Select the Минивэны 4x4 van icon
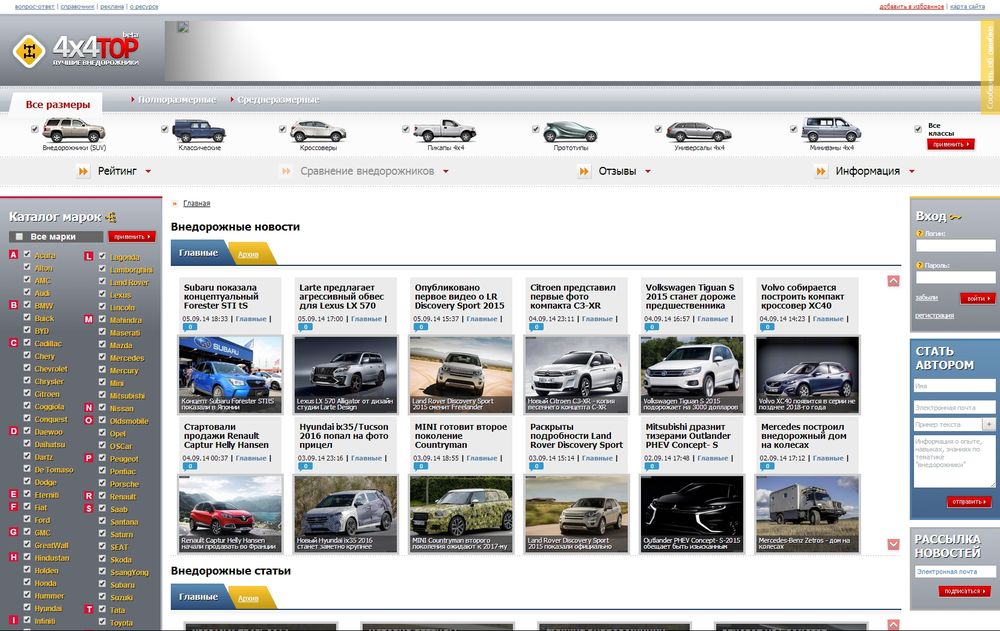The image size is (1000, 631). coord(831,130)
